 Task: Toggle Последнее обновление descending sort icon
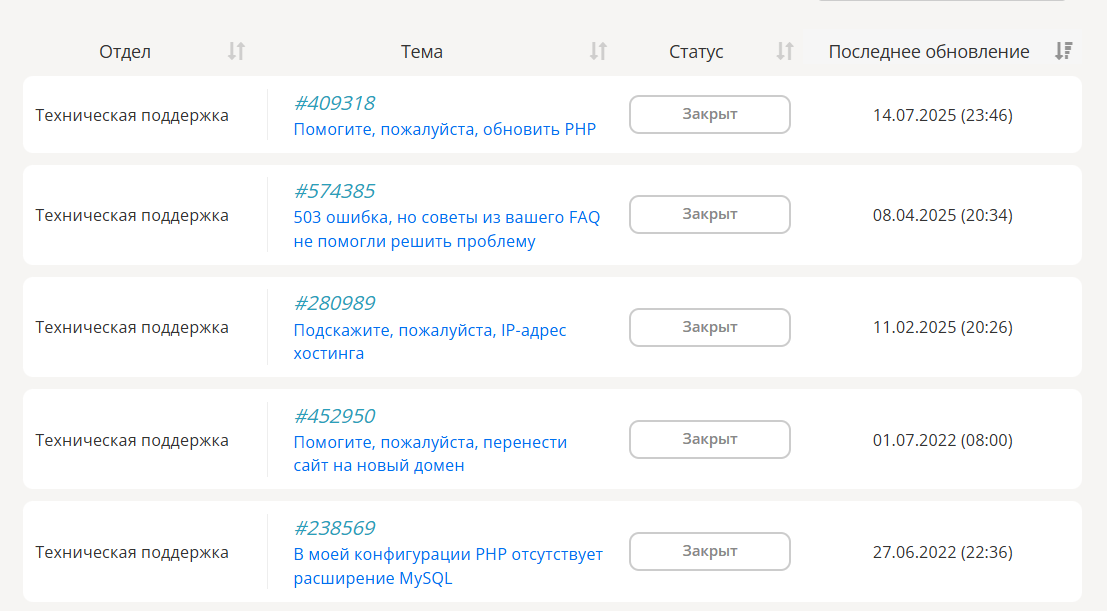[x=1064, y=51]
